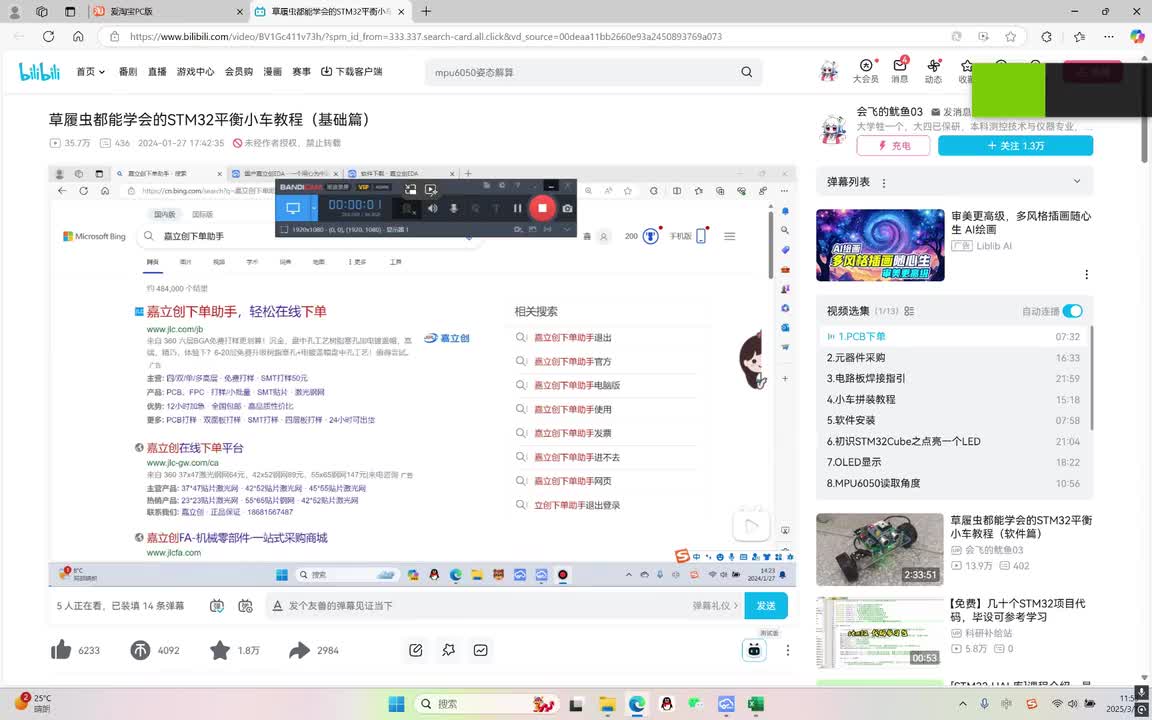Play episode 5.软件安装
The image size is (1152, 720).
[954, 420]
